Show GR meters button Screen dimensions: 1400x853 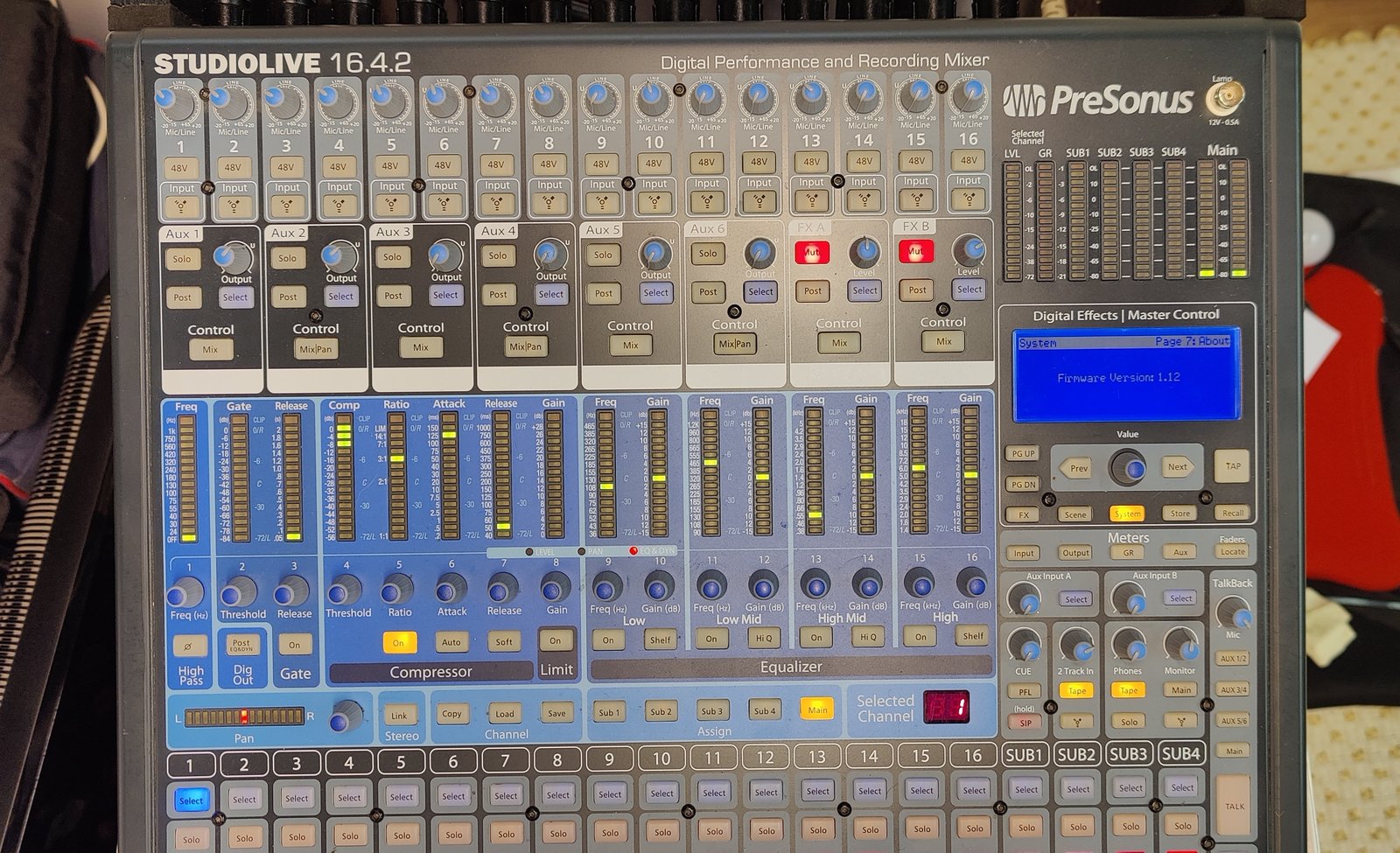(1128, 553)
